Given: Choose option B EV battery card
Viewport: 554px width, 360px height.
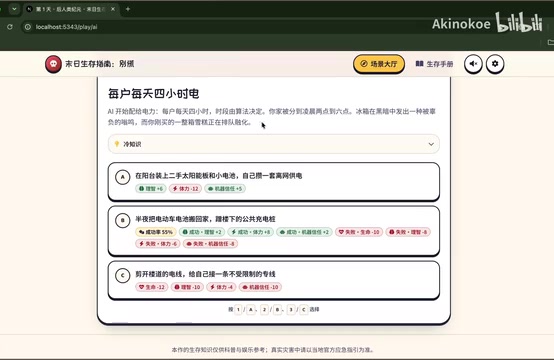Looking at the screenshot, I should click(274, 231).
